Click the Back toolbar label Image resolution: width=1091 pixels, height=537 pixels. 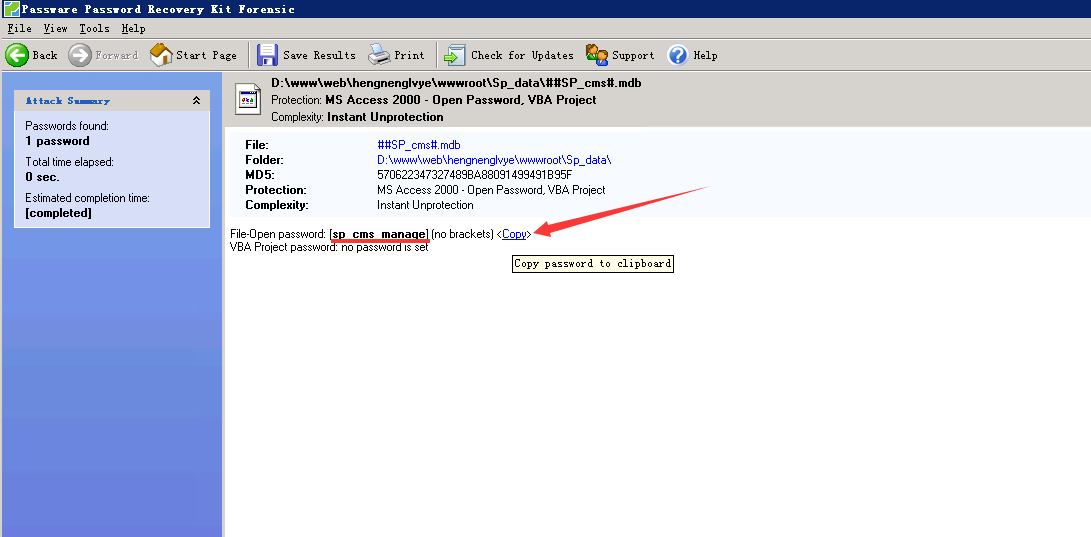[x=45, y=55]
